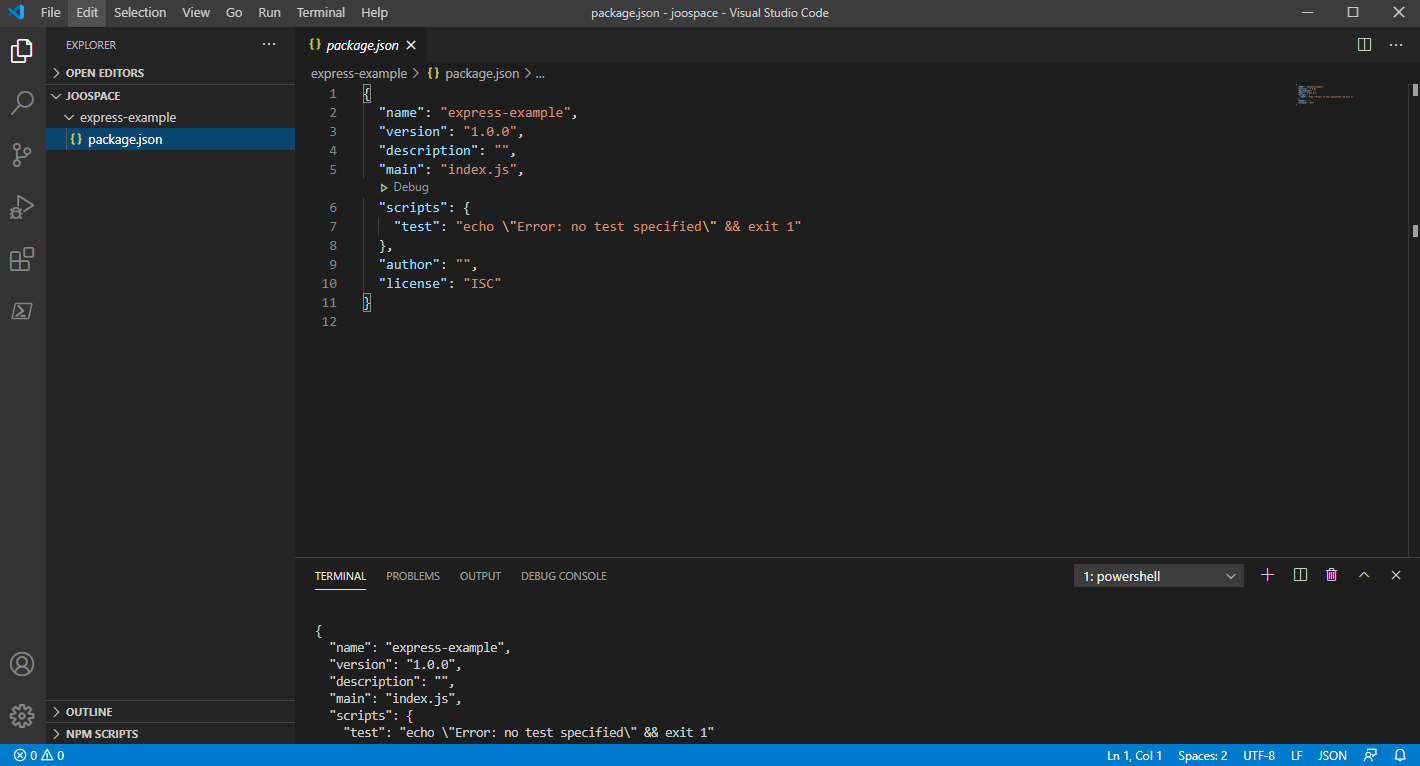Open the powershell terminal selector dropdown
Screen dimensions: 1420x766
[x=1159, y=576]
